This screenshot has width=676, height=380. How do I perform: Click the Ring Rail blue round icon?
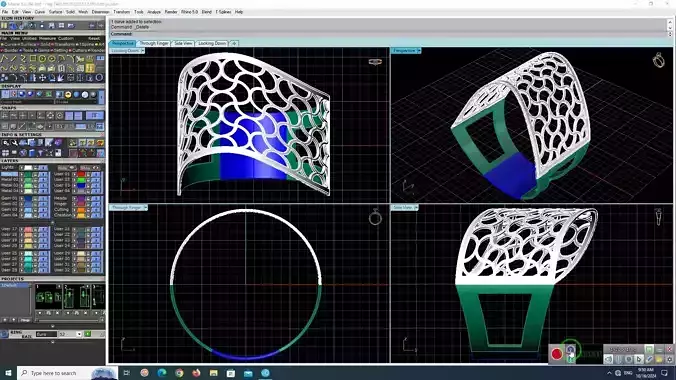pos(4,334)
